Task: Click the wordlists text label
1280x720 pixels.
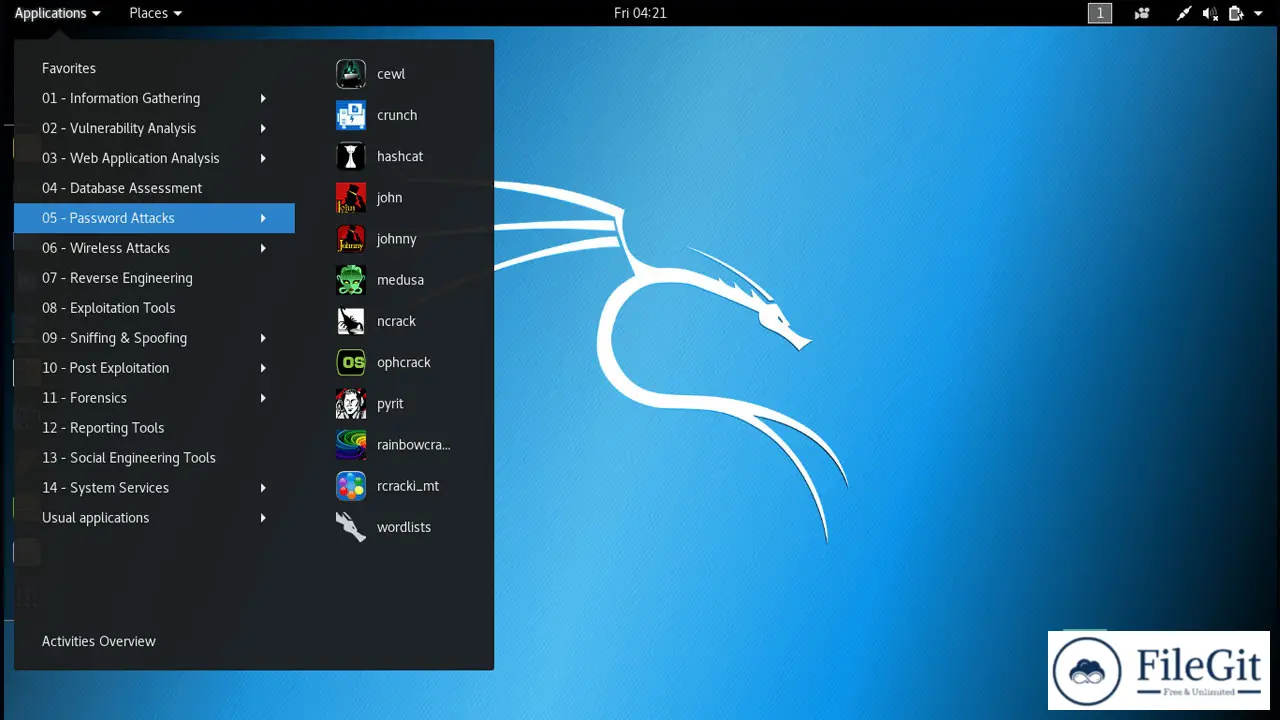Action: (x=404, y=527)
